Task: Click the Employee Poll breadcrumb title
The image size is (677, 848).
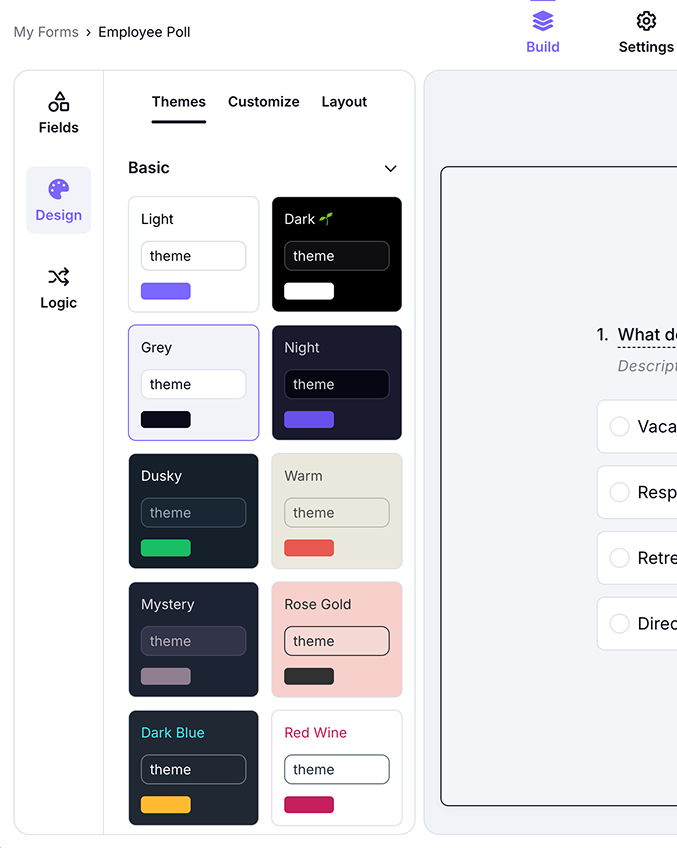Action: [x=144, y=32]
